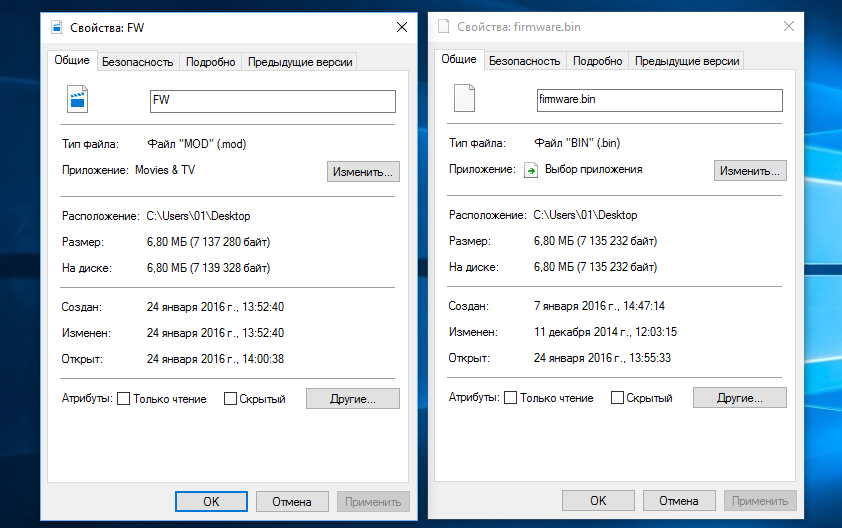Screen dimensions: 842x528
Task: Click the green application chooser icon
Action: pos(532,170)
